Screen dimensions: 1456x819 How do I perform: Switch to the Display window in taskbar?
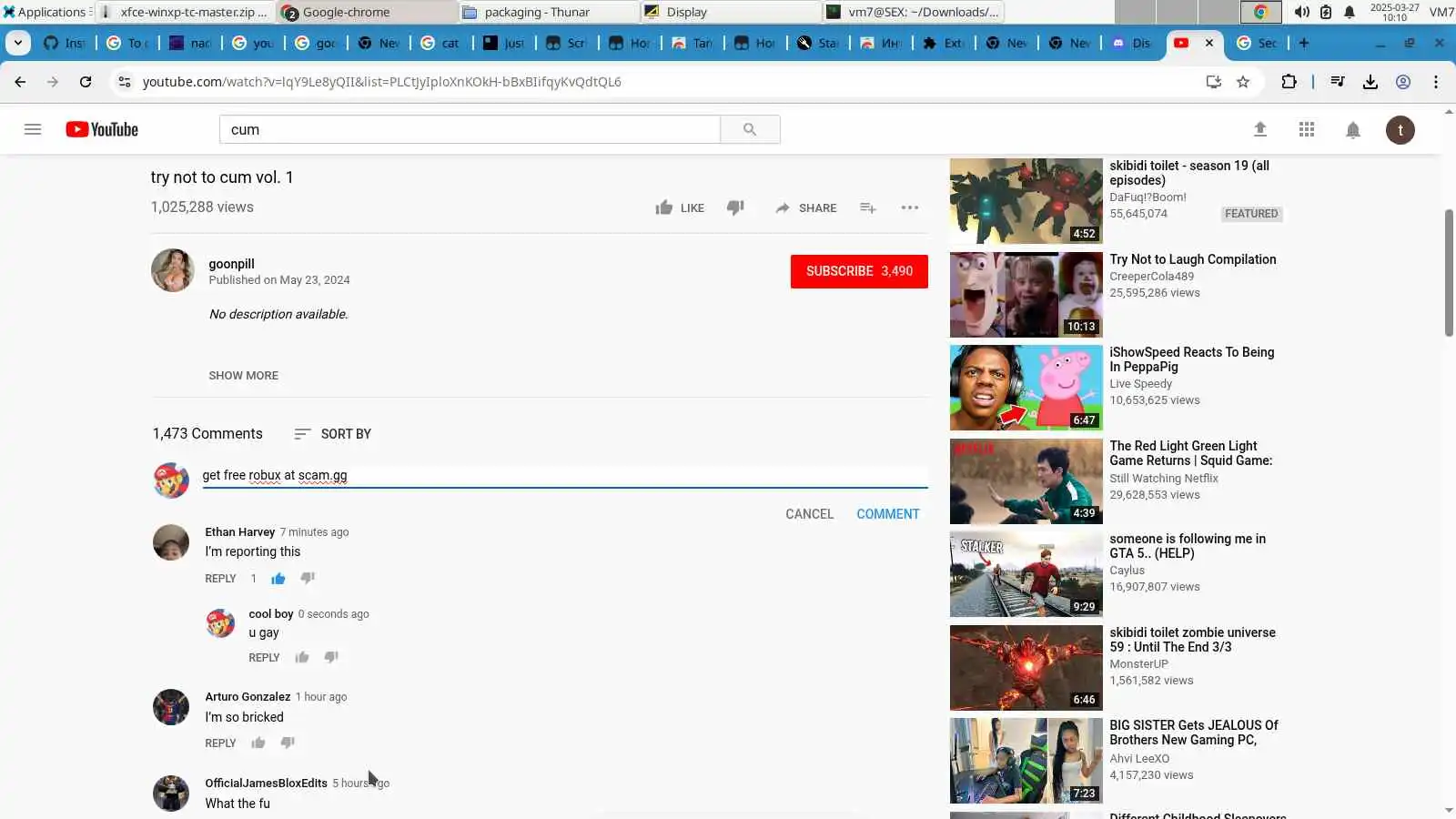point(730,12)
